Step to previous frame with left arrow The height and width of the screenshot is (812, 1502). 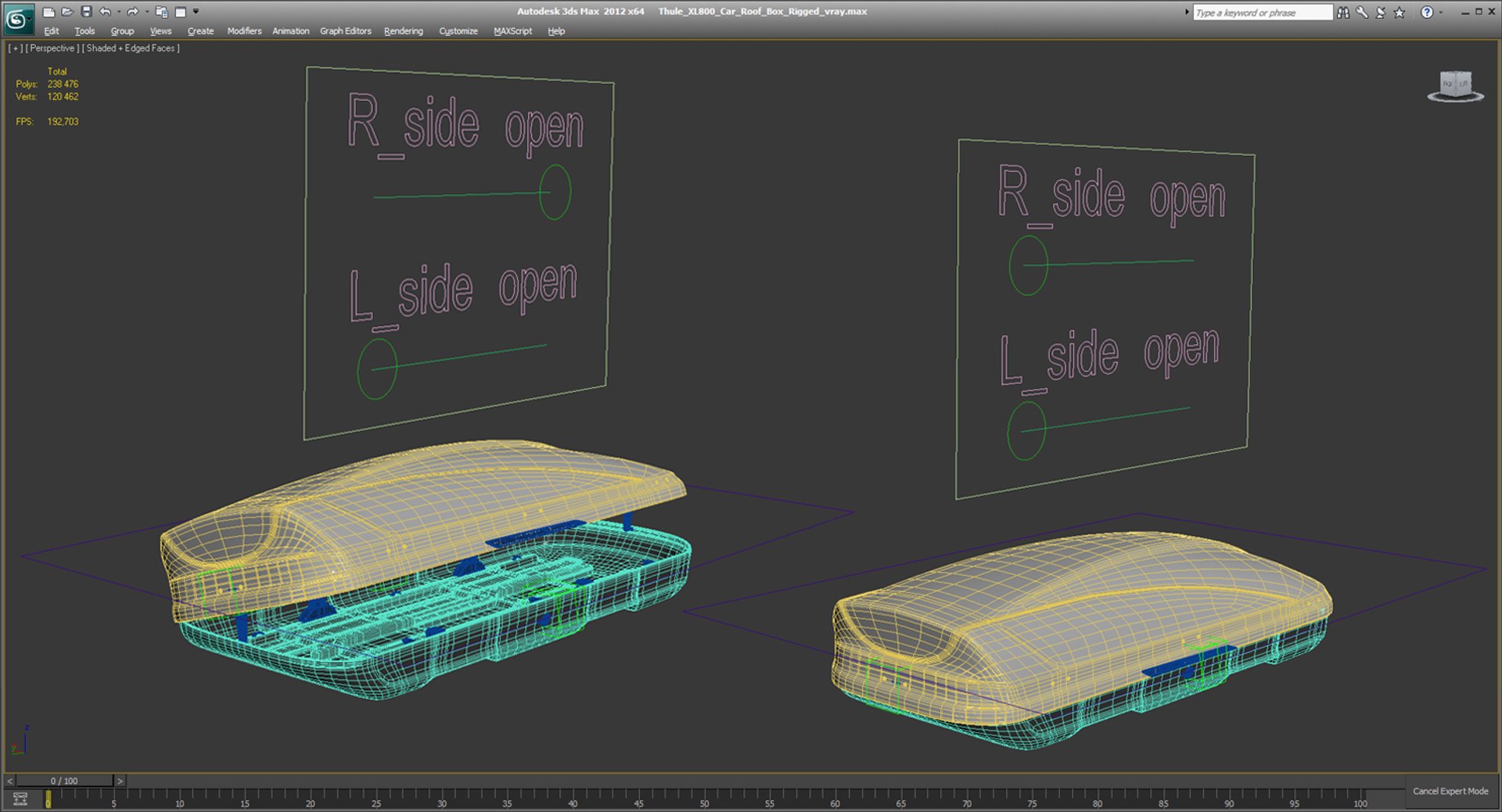(x=9, y=781)
